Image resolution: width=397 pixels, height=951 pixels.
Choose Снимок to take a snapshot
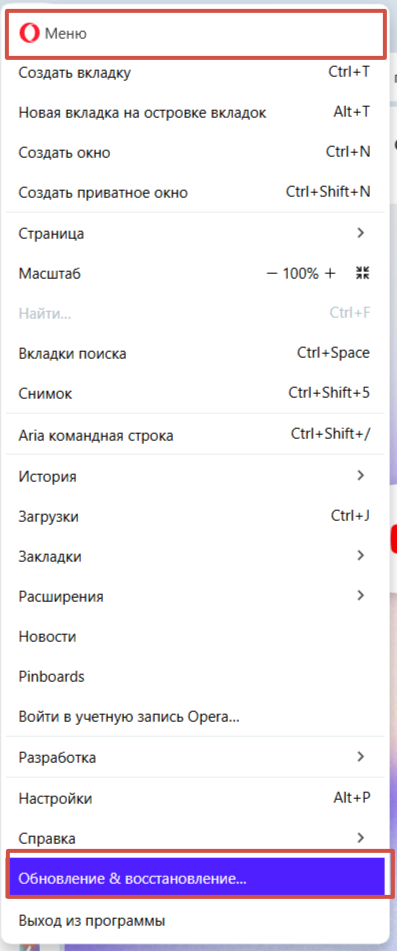pos(195,393)
